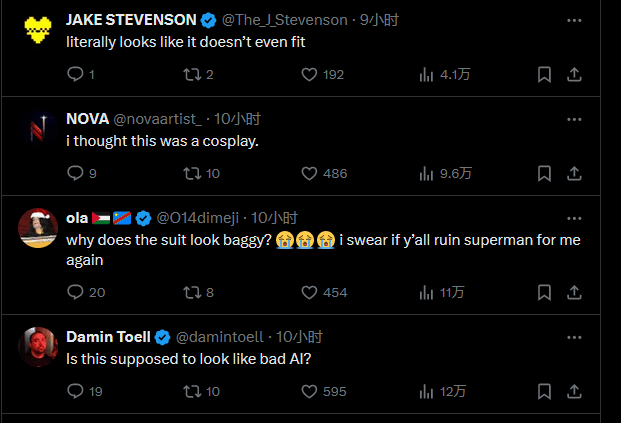Retweet Jake Stevenson's tweet
The image size is (621, 423).
point(191,74)
